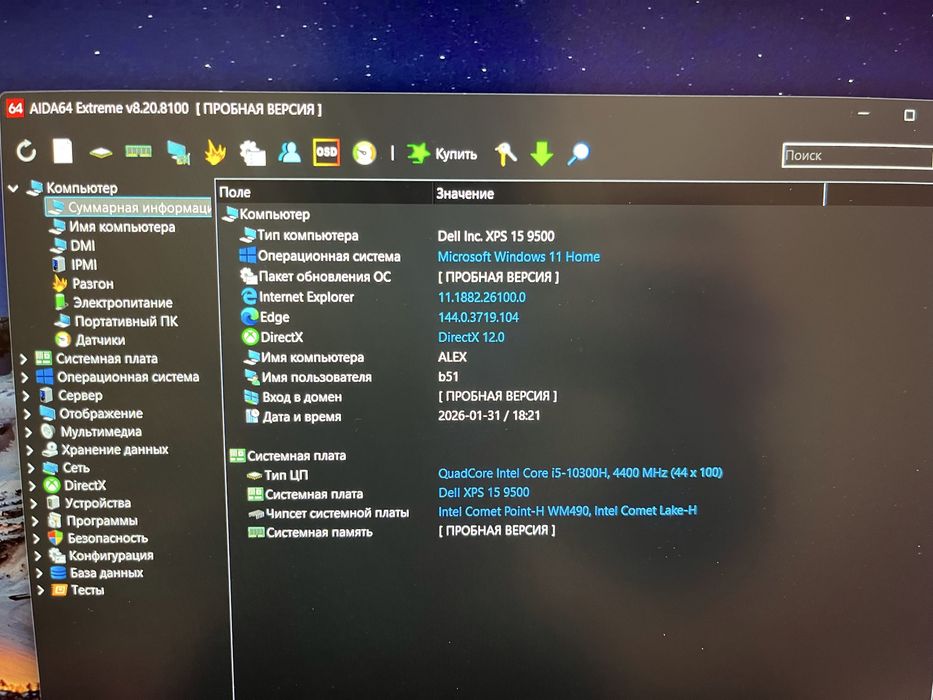Viewport: 933px width, 700px height.
Task: Open the Intel Comet Point-H WM490 chipset link
Action: coord(567,511)
